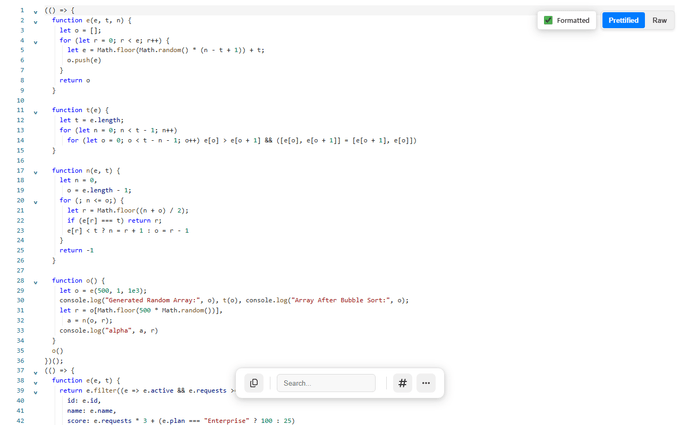Collapse the for loop at line 4

pyautogui.click(x=36, y=42)
